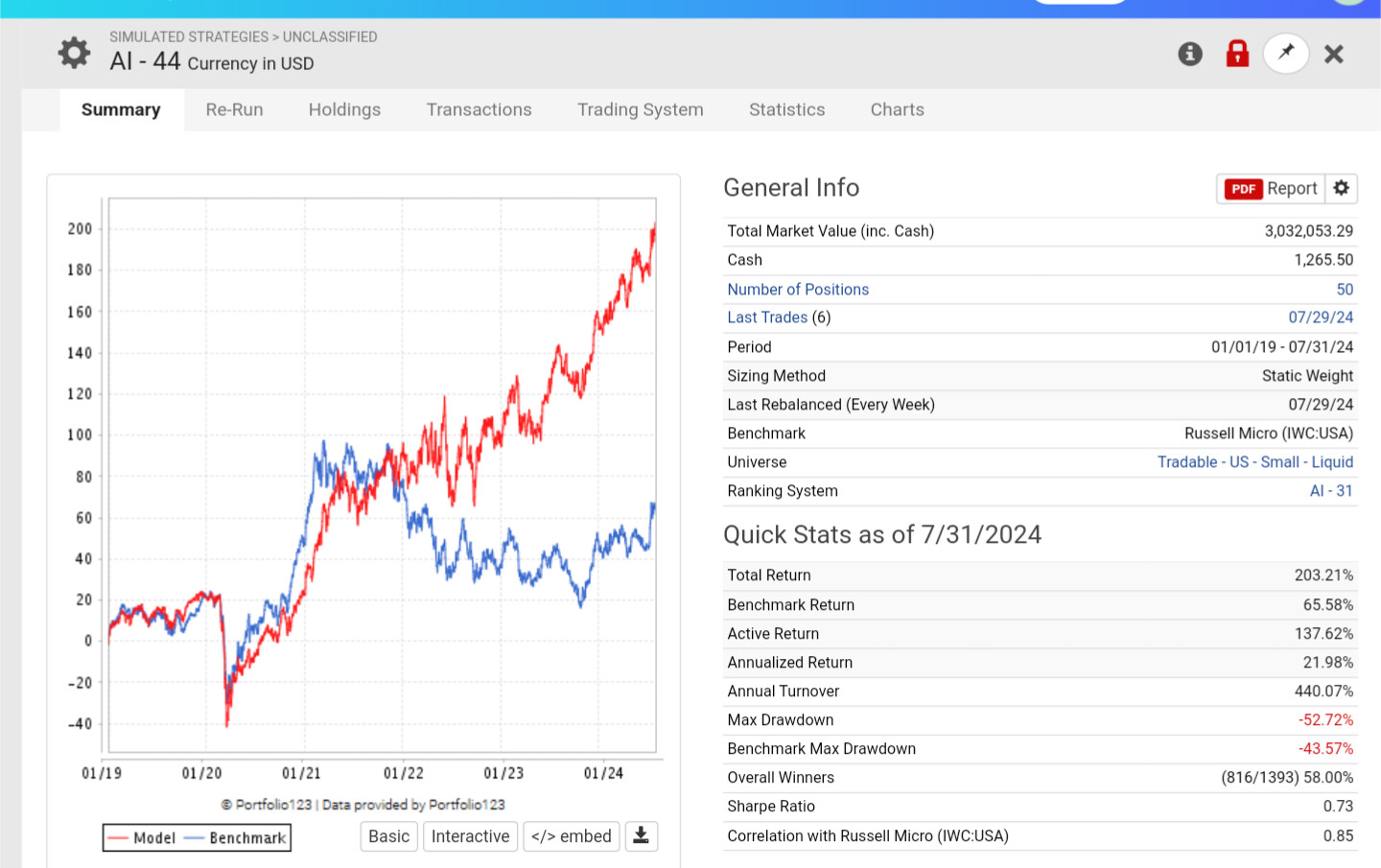Open the Charts tab
1381x868 pixels.
[898, 109]
